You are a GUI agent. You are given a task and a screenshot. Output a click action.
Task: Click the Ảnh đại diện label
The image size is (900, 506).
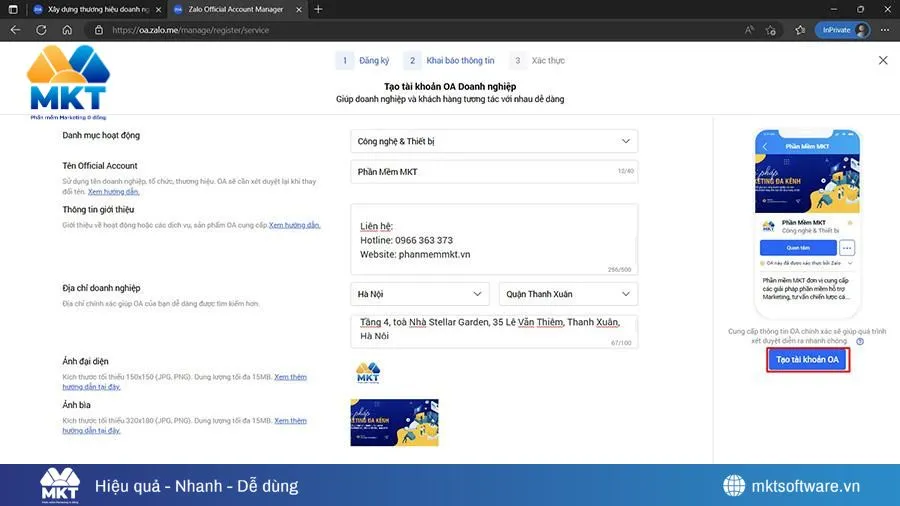(86, 361)
